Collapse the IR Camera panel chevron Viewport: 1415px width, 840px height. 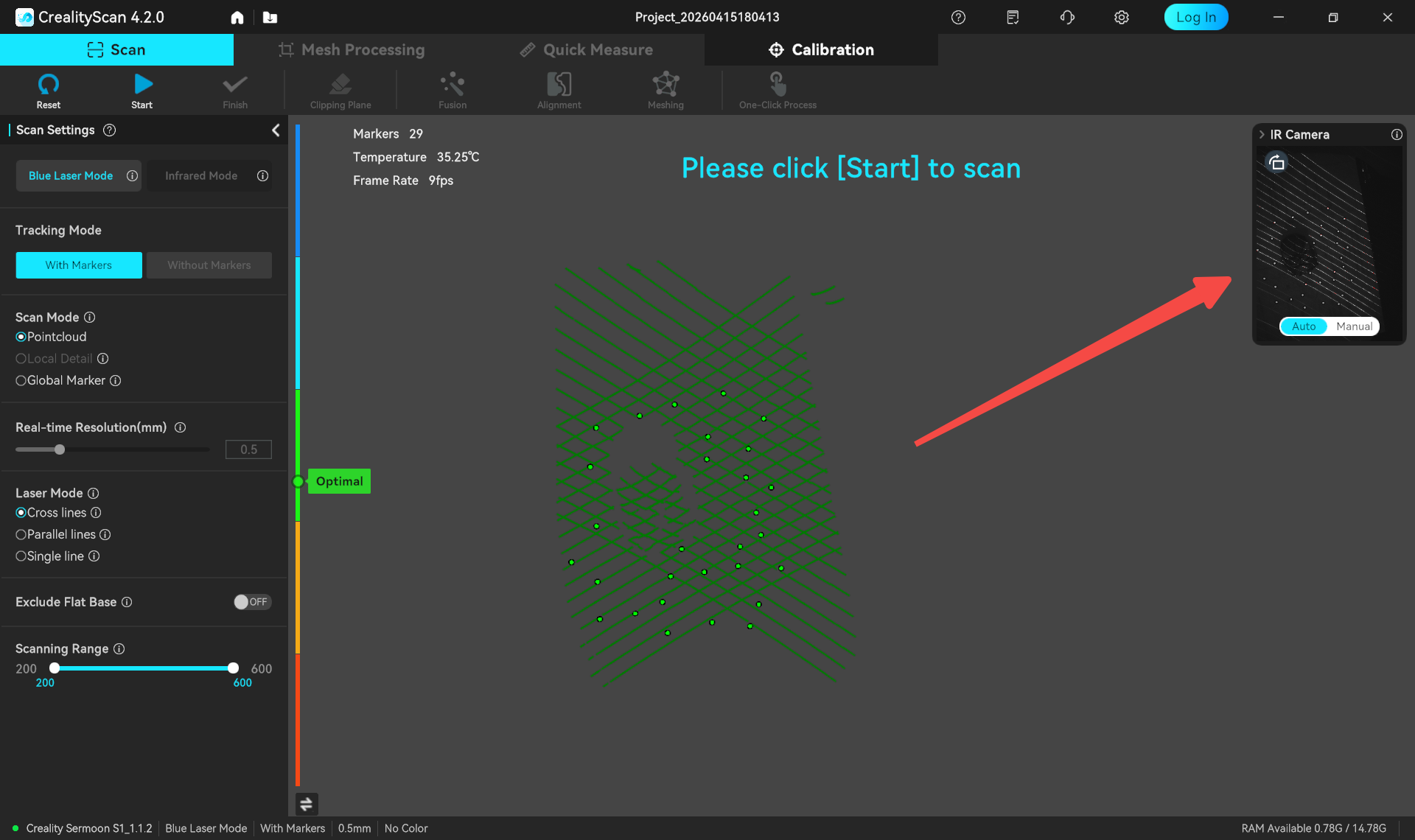pyautogui.click(x=1262, y=135)
